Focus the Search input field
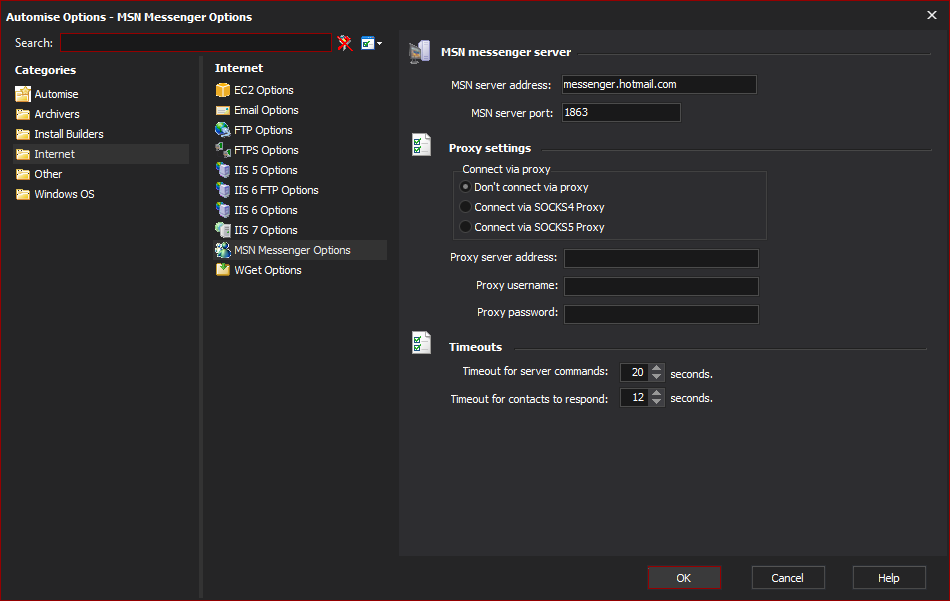The height and width of the screenshot is (601, 950). (x=196, y=42)
